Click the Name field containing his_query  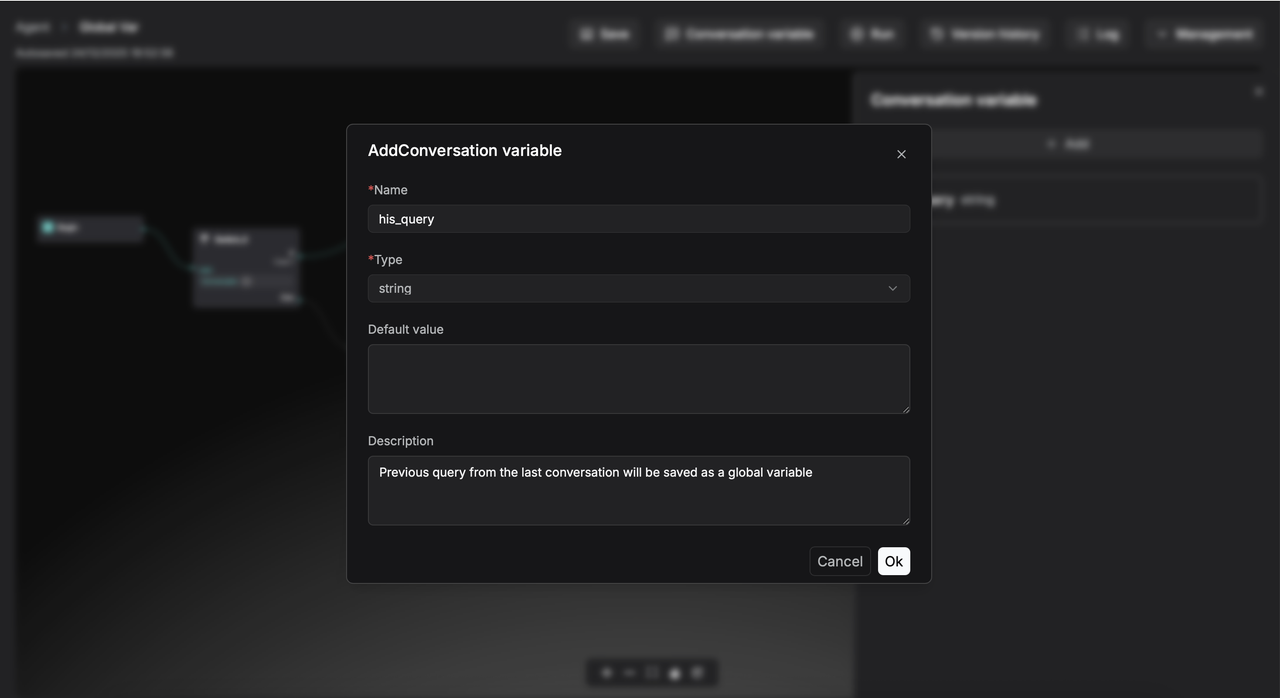[638, 219]
